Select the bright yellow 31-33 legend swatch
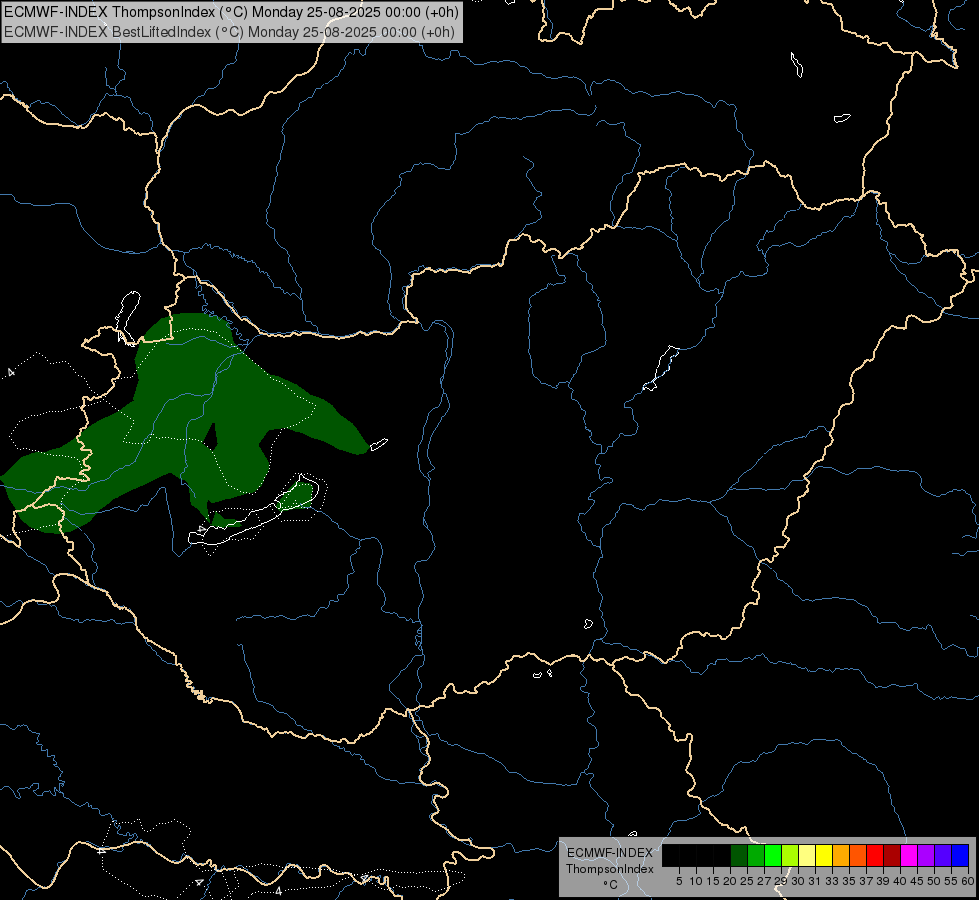This screenshot has height=900, width=979. click(x=824, y=855)
